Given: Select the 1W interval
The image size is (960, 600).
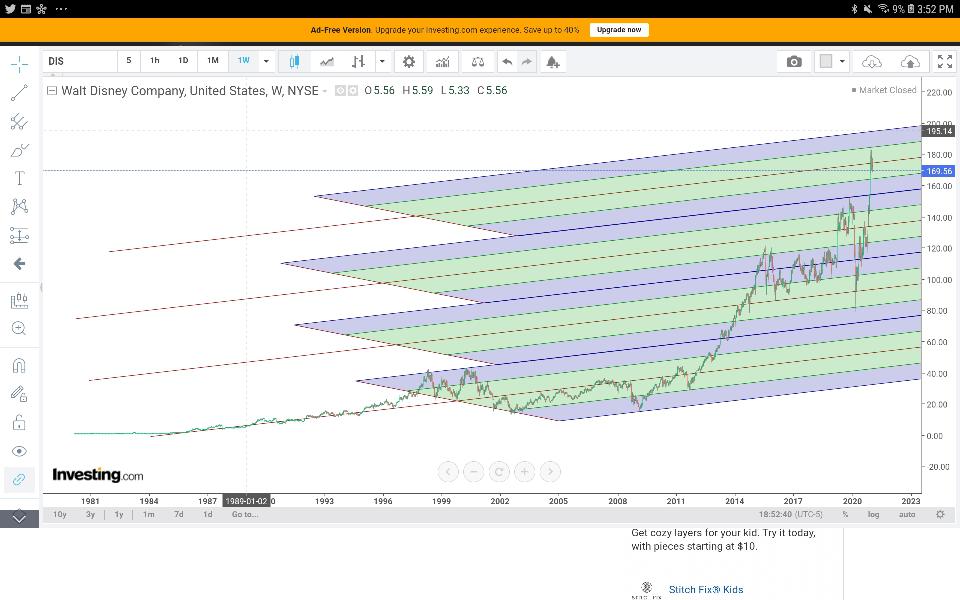Looking at the screenshot, I should click(x=244, y=61).
